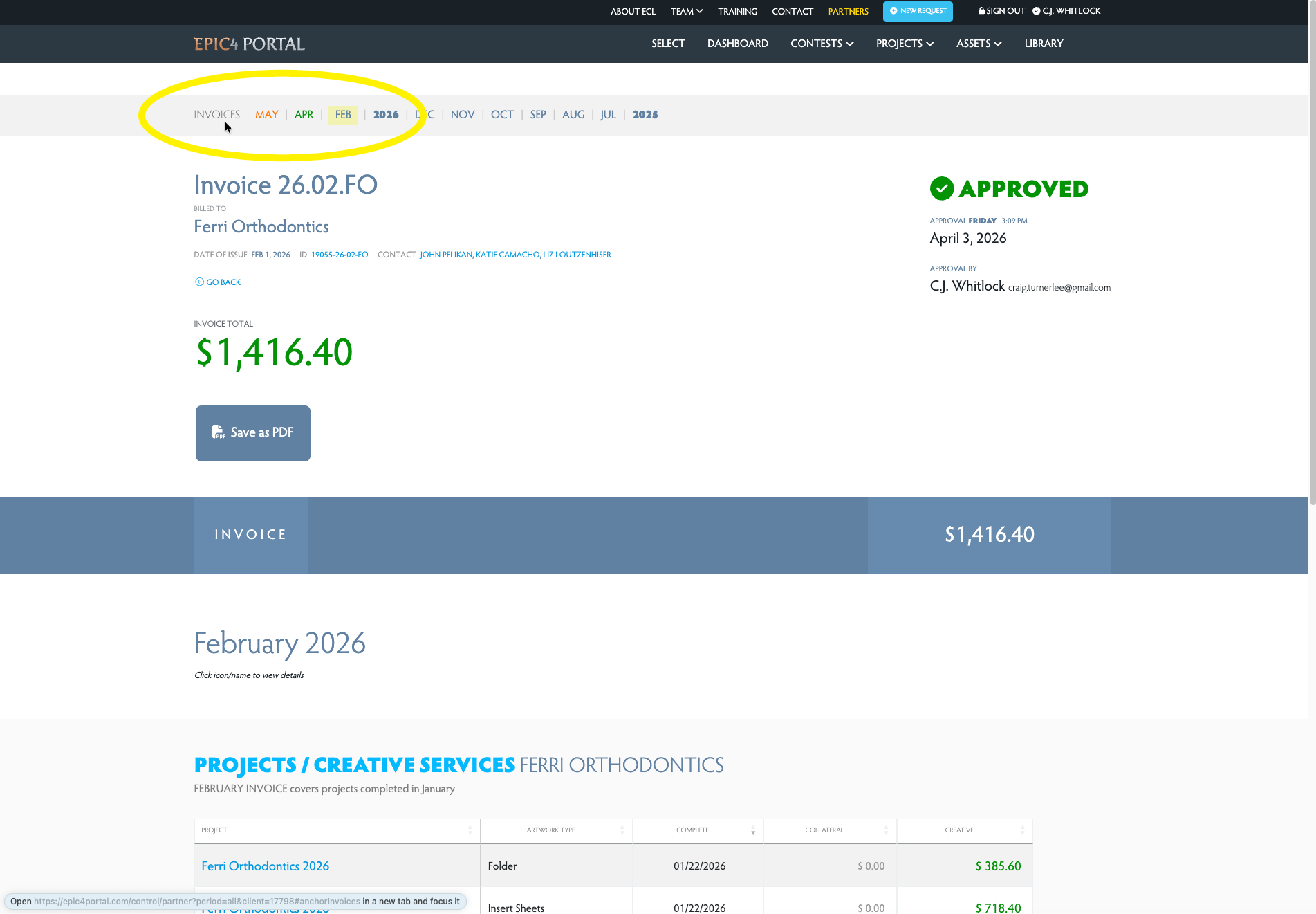Open the CONTACT page
The height and width of the screenshot is (914, 1316).
tap(793, 12)
